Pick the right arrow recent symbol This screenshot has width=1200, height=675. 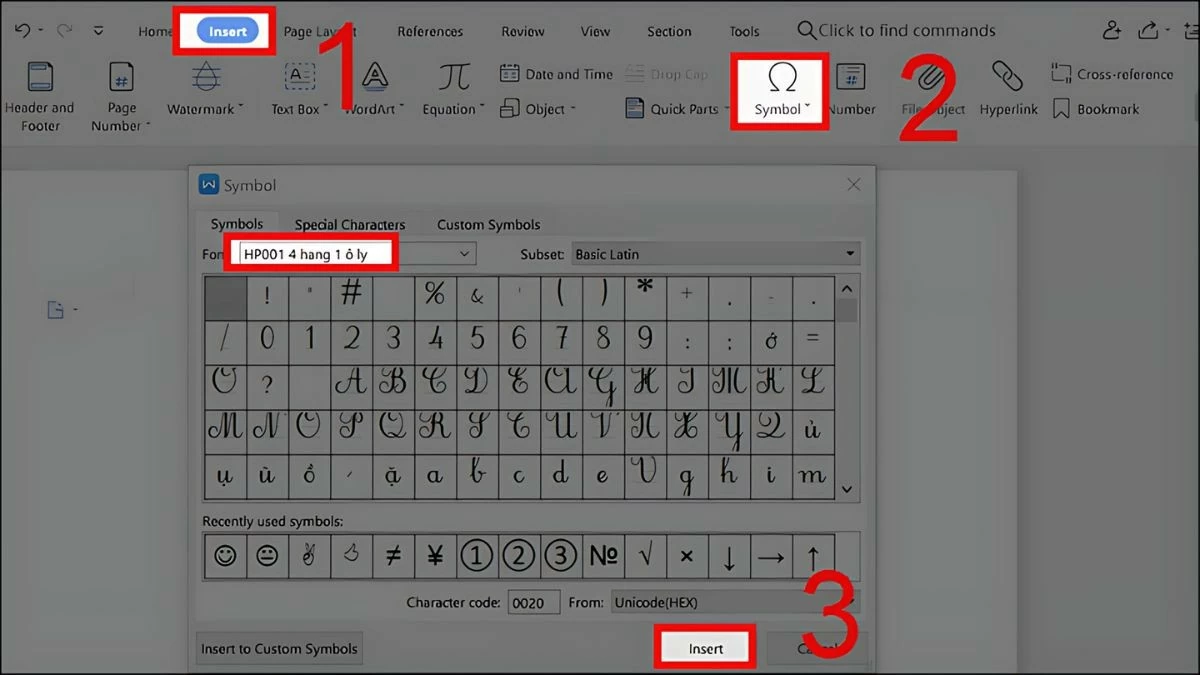770,556
